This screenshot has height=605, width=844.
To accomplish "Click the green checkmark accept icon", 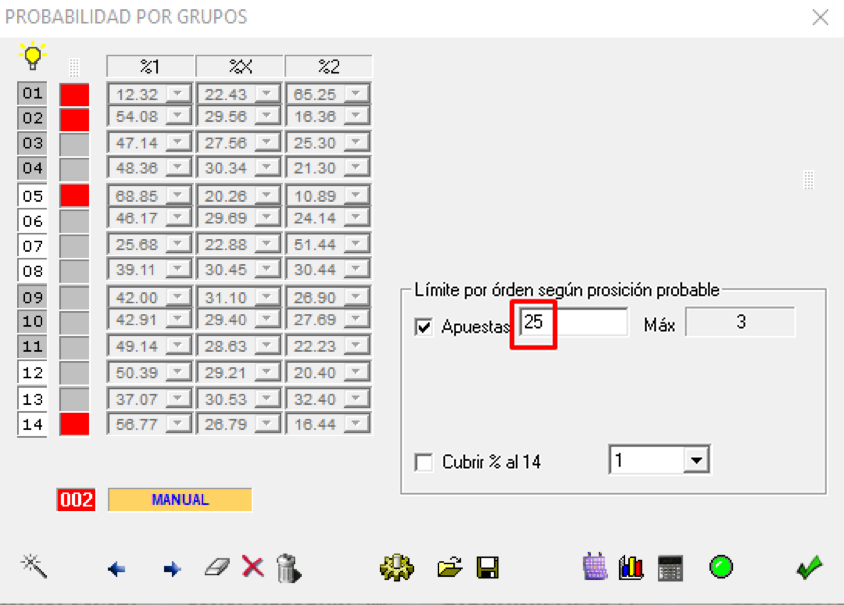I will [x=809, y=567].
